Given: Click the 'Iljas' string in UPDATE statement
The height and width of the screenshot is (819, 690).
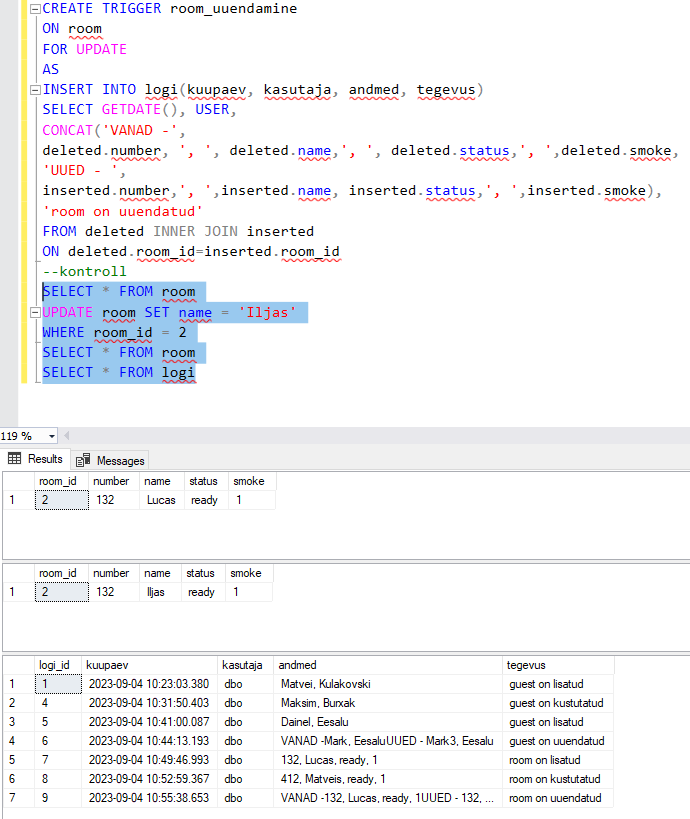Looking at the screenshot, I should [x=267, y=312].
